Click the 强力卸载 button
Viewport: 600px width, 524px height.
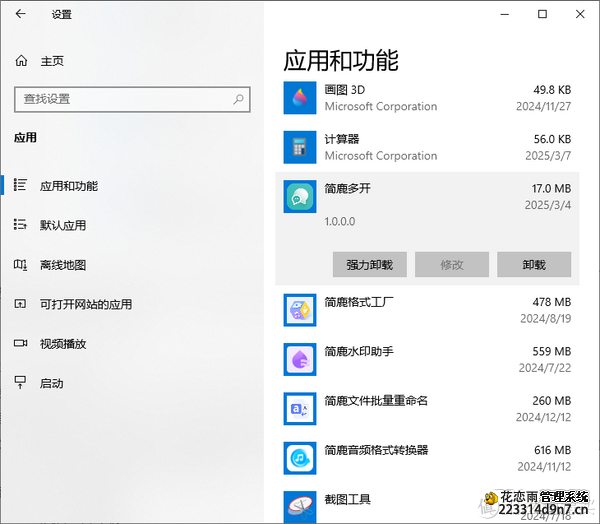370,264
